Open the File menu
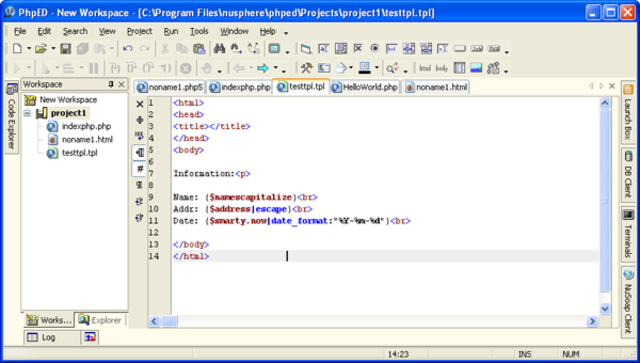This screenshot has height=363, width=640. pos(20,31)
